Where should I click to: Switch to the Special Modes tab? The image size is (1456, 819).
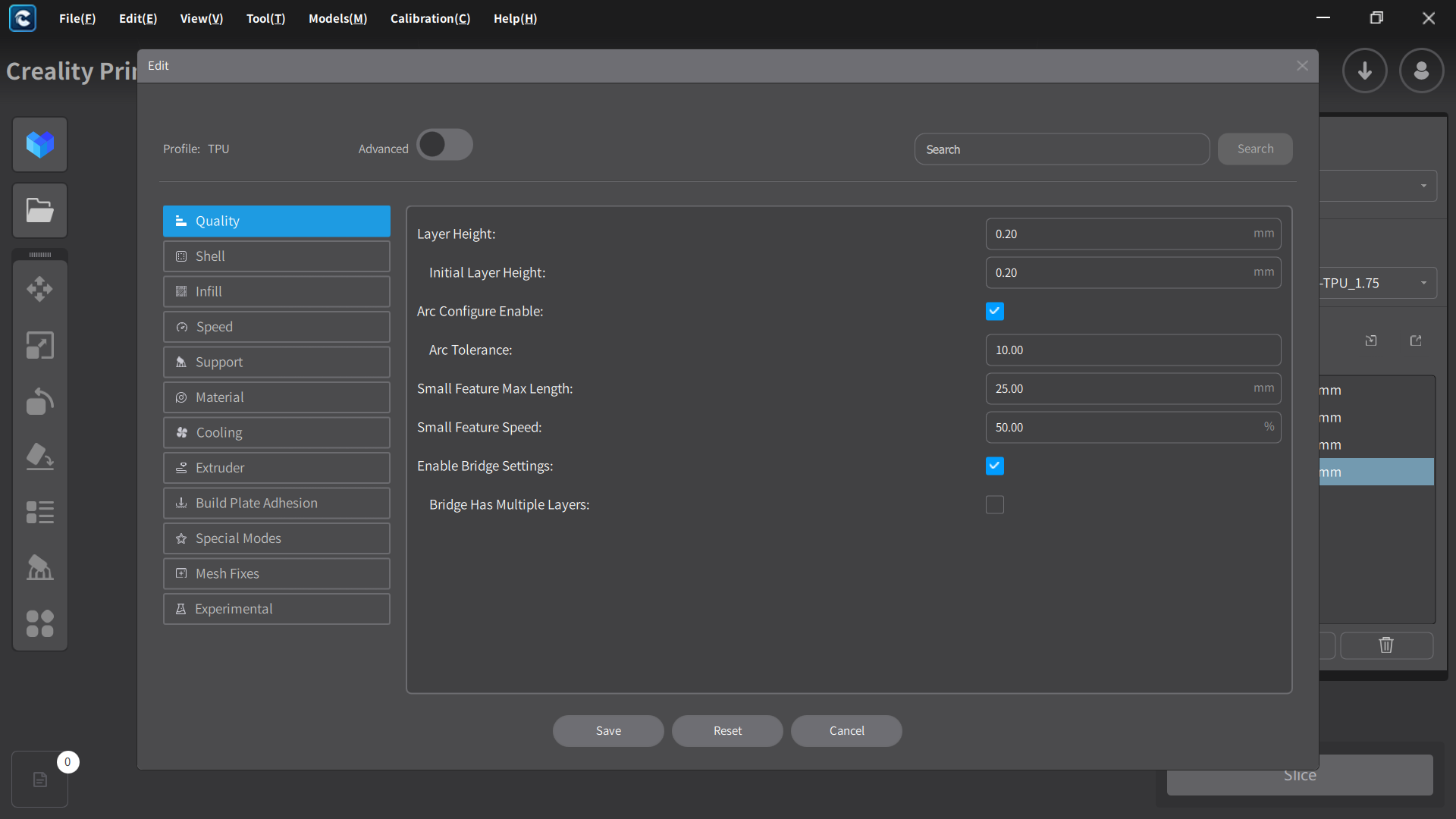pos(277,538)
